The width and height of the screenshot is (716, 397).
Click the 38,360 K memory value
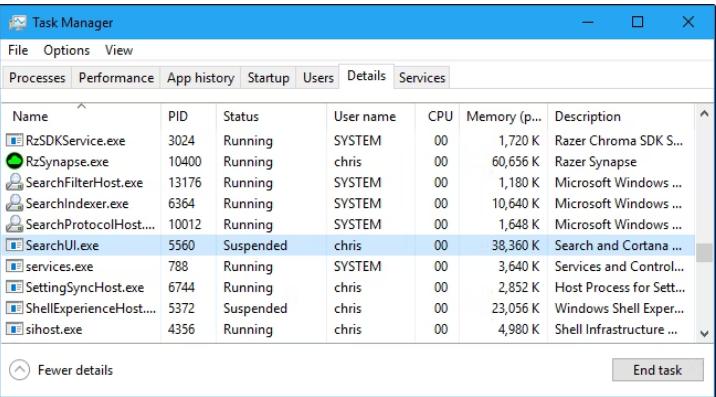click(516, 246)
